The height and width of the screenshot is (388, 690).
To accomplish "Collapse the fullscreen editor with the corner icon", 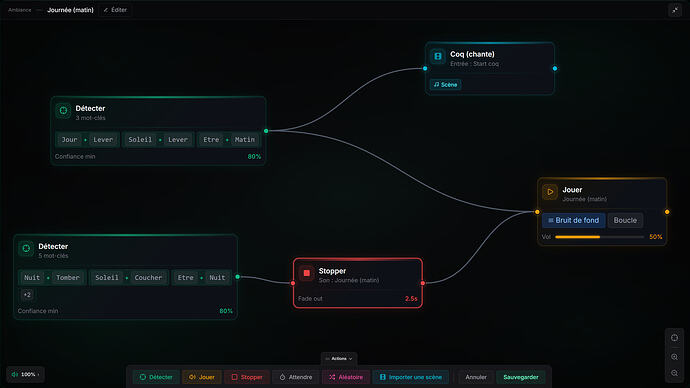I will [x=675, y=10].
